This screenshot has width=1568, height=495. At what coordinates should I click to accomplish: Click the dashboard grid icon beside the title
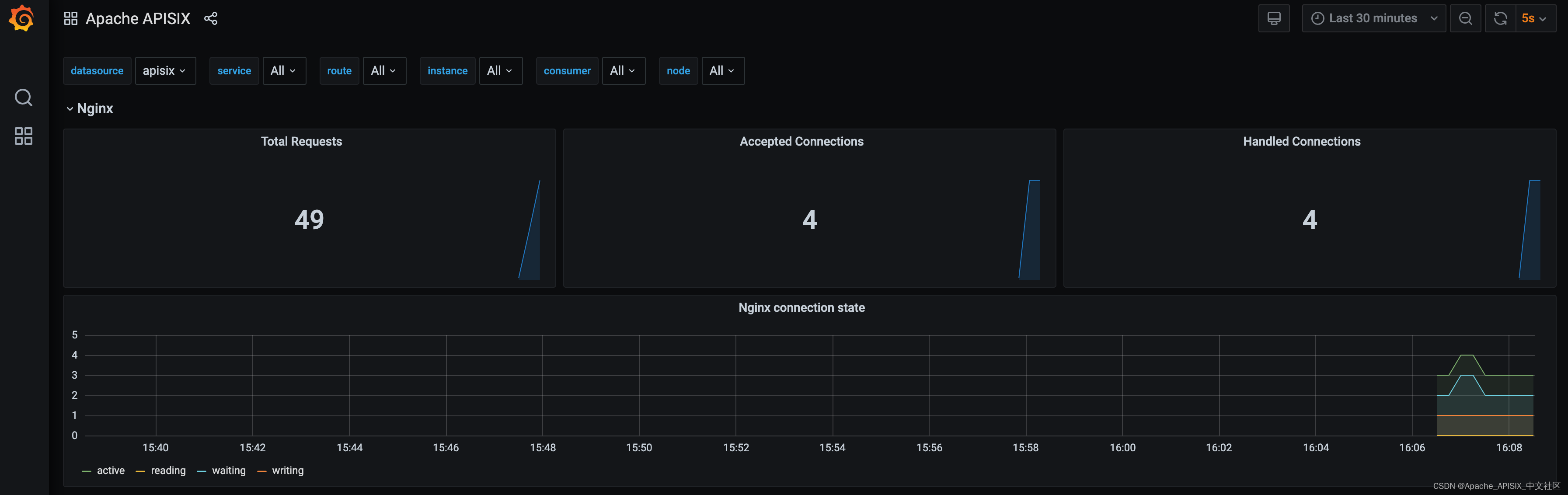pos(70,18)
